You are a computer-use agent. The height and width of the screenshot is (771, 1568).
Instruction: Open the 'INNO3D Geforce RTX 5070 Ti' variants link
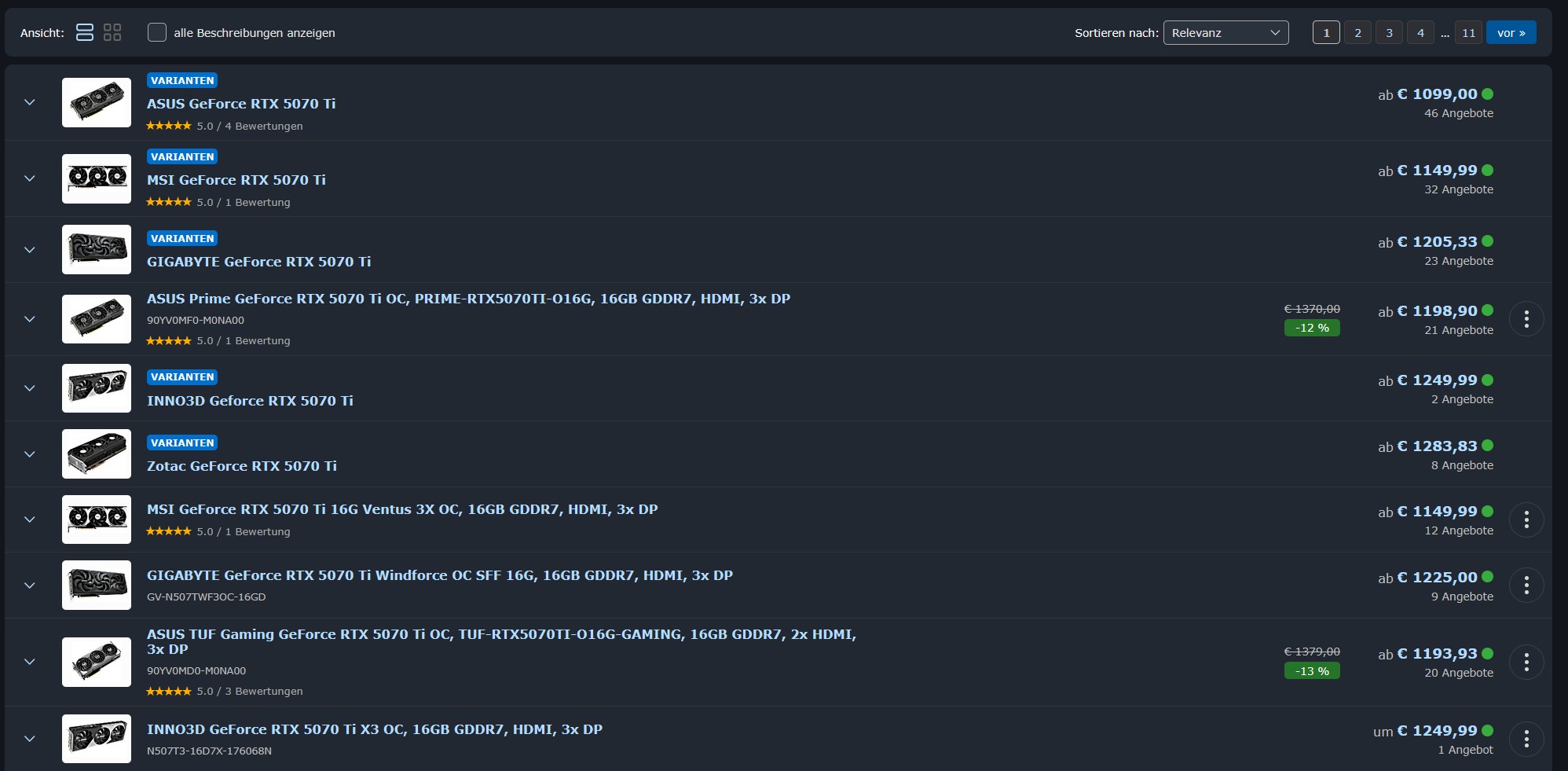tap(250, 401)
